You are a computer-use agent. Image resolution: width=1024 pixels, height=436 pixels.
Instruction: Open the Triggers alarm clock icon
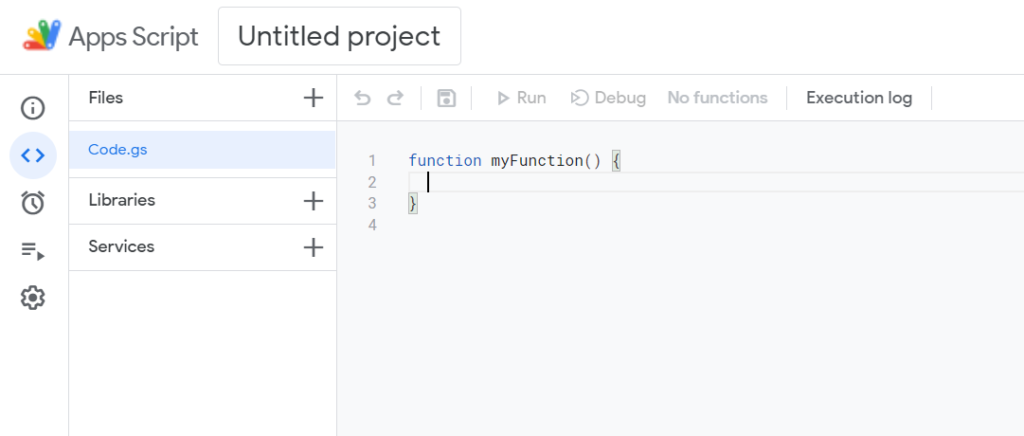tap(33, 202)
